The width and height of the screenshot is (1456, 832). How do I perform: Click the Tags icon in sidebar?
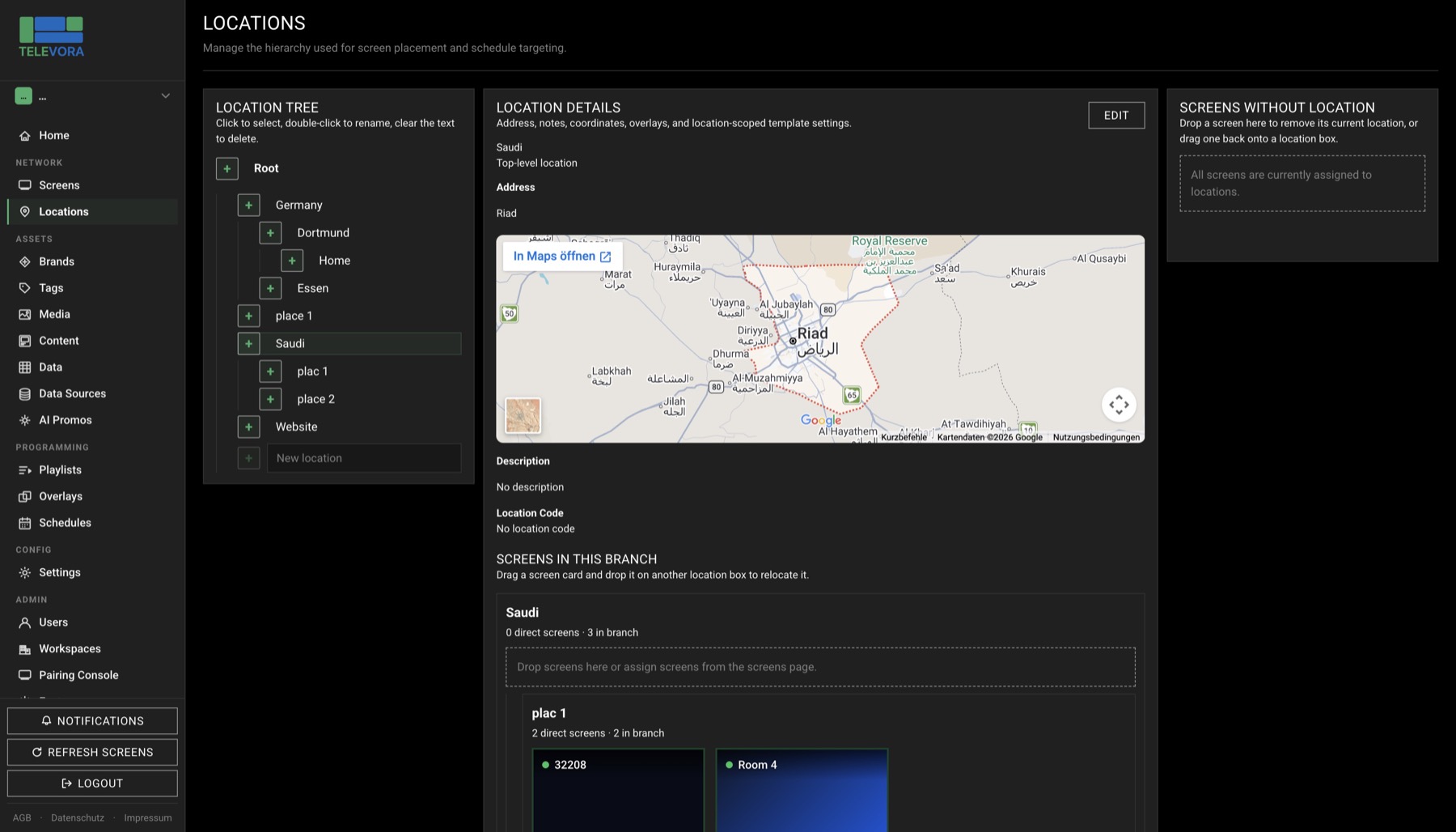(x=25, y=288)
